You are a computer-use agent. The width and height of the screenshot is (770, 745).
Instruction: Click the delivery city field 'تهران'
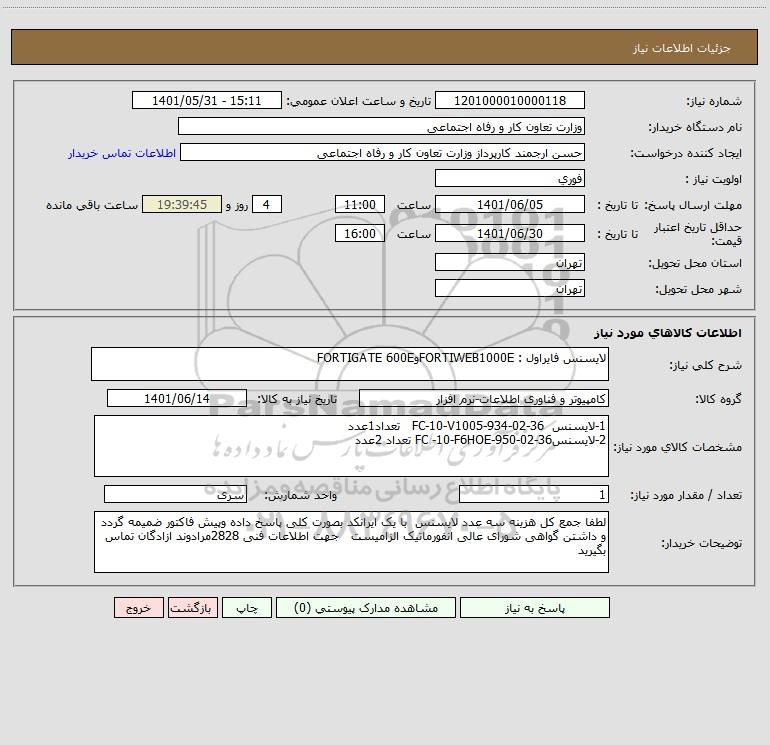coord(510,288)
